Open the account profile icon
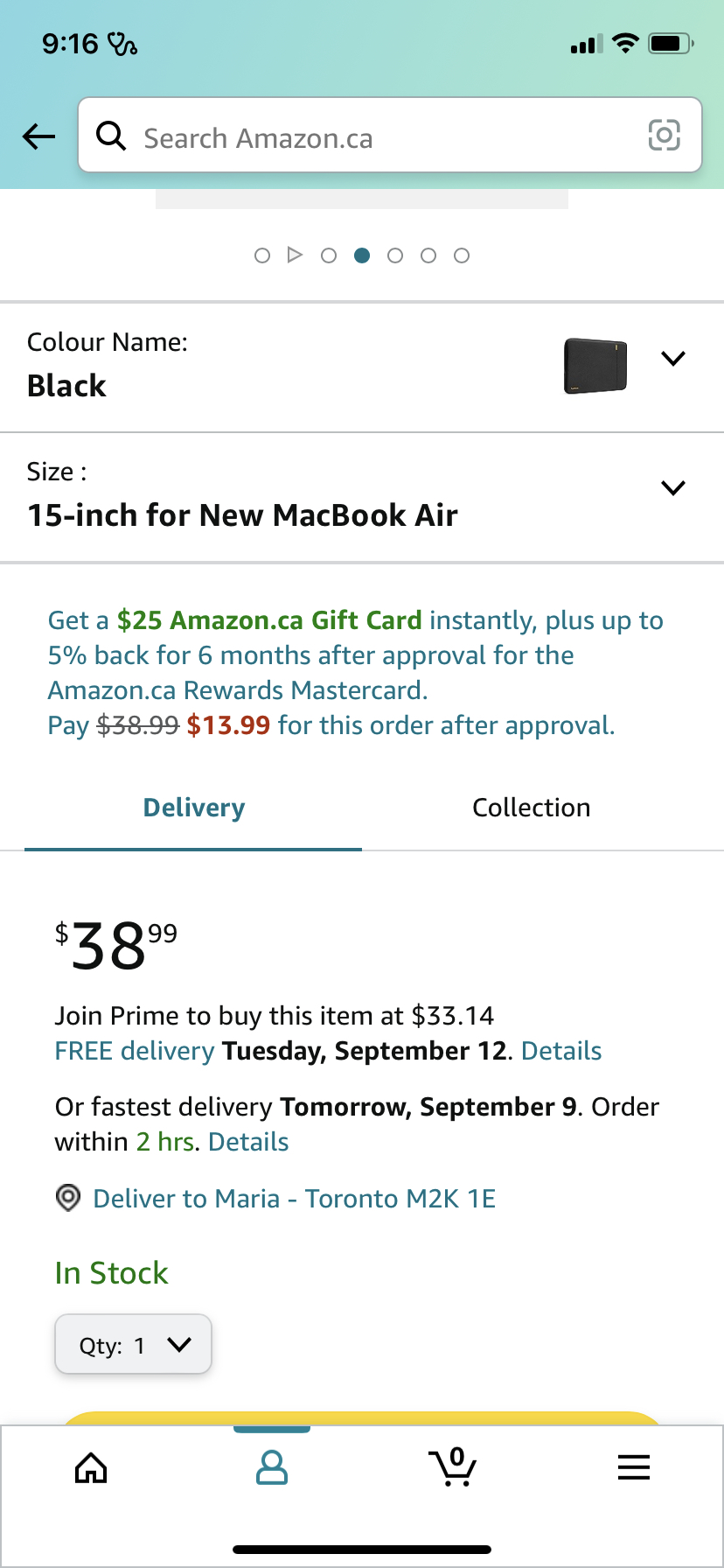The height and width of the screenshot is (1568, 724). 272,1467
